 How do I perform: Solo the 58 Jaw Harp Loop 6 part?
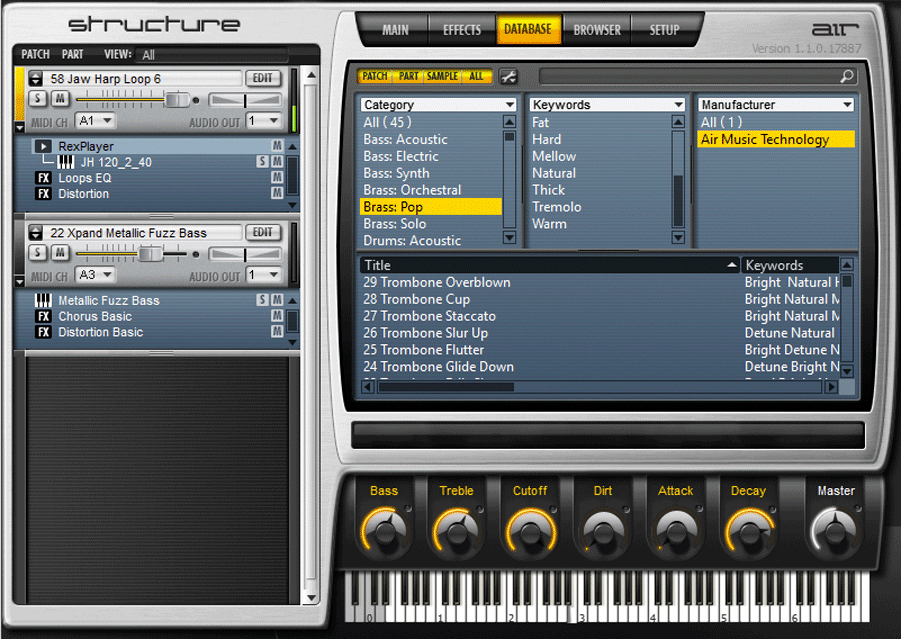[x=37, y=100]
